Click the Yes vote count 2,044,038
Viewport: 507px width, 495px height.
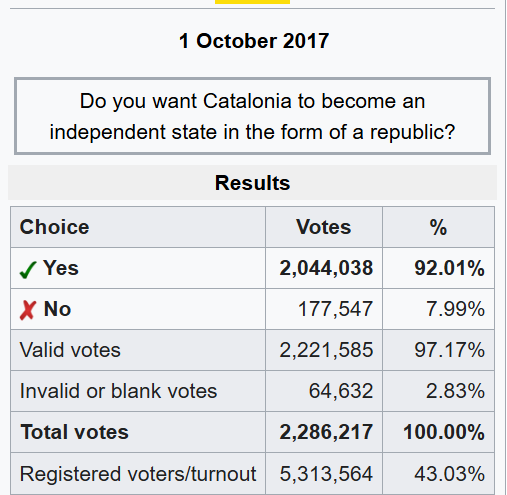click(x=326, y=268)
